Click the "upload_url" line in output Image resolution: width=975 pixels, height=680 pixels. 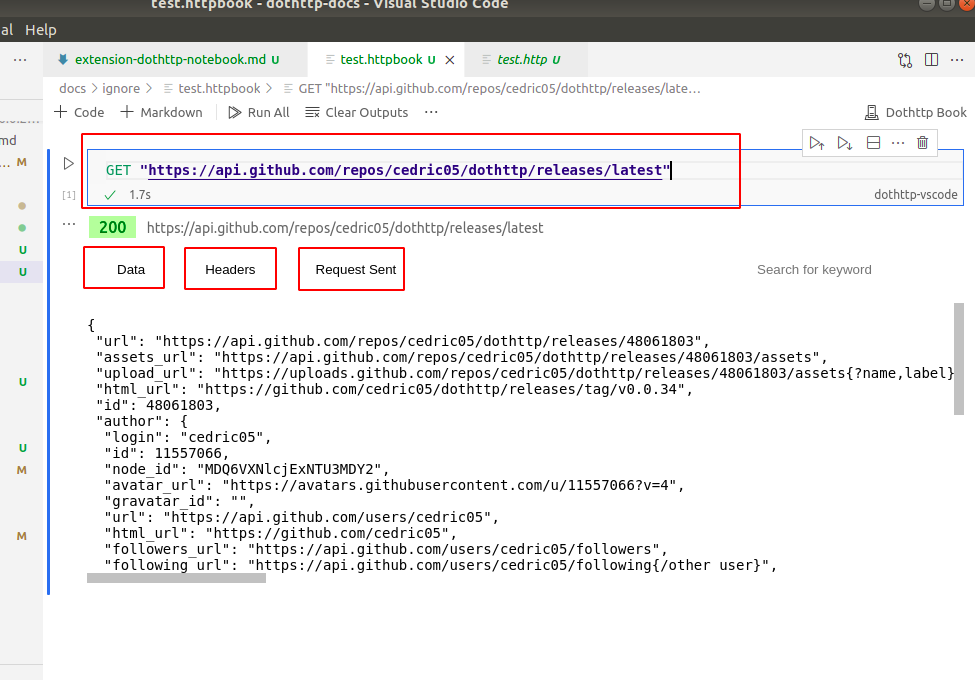[525, 374]
